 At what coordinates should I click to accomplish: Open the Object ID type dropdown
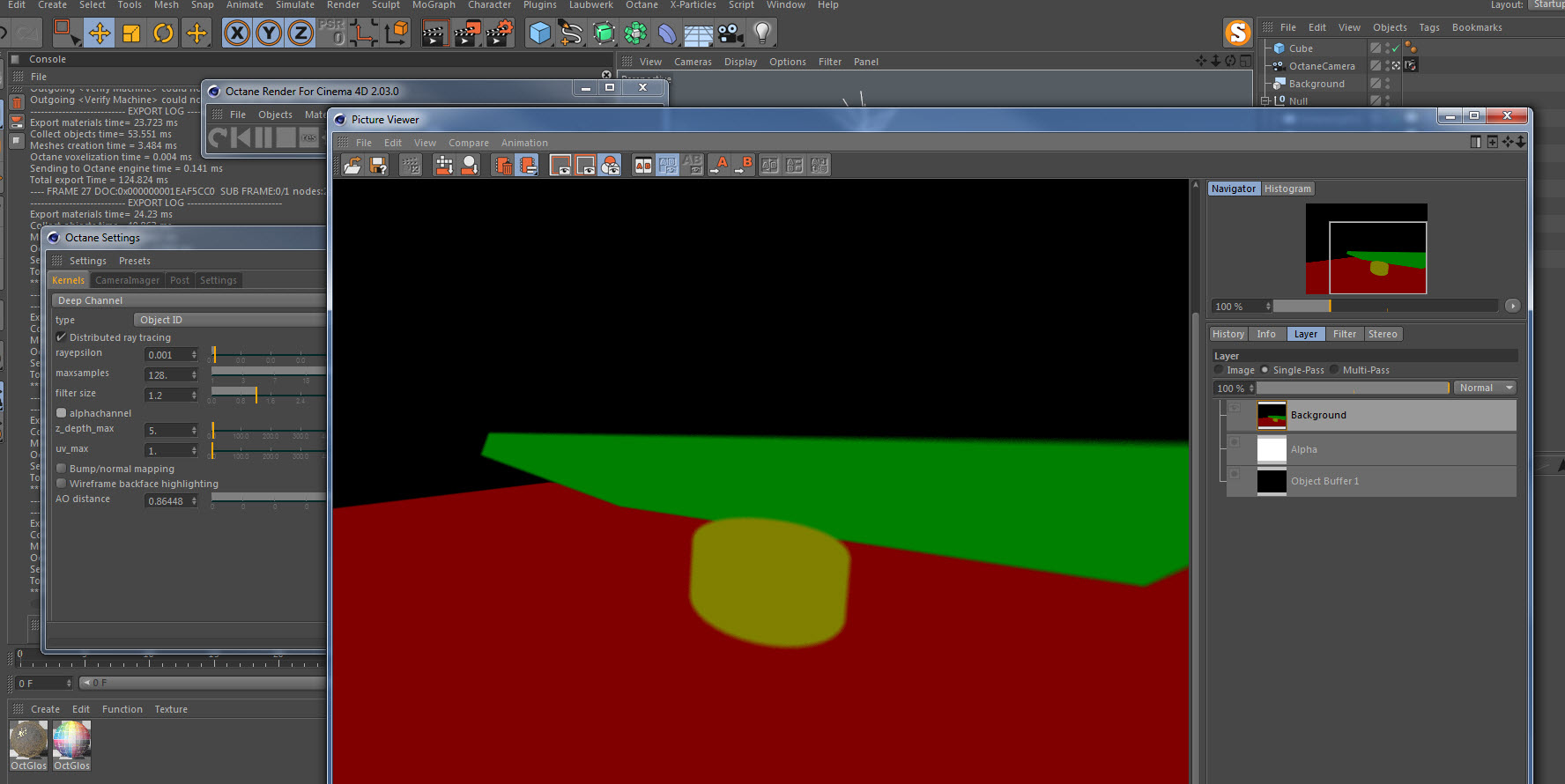pyautogui.click(x=230, y=320)
